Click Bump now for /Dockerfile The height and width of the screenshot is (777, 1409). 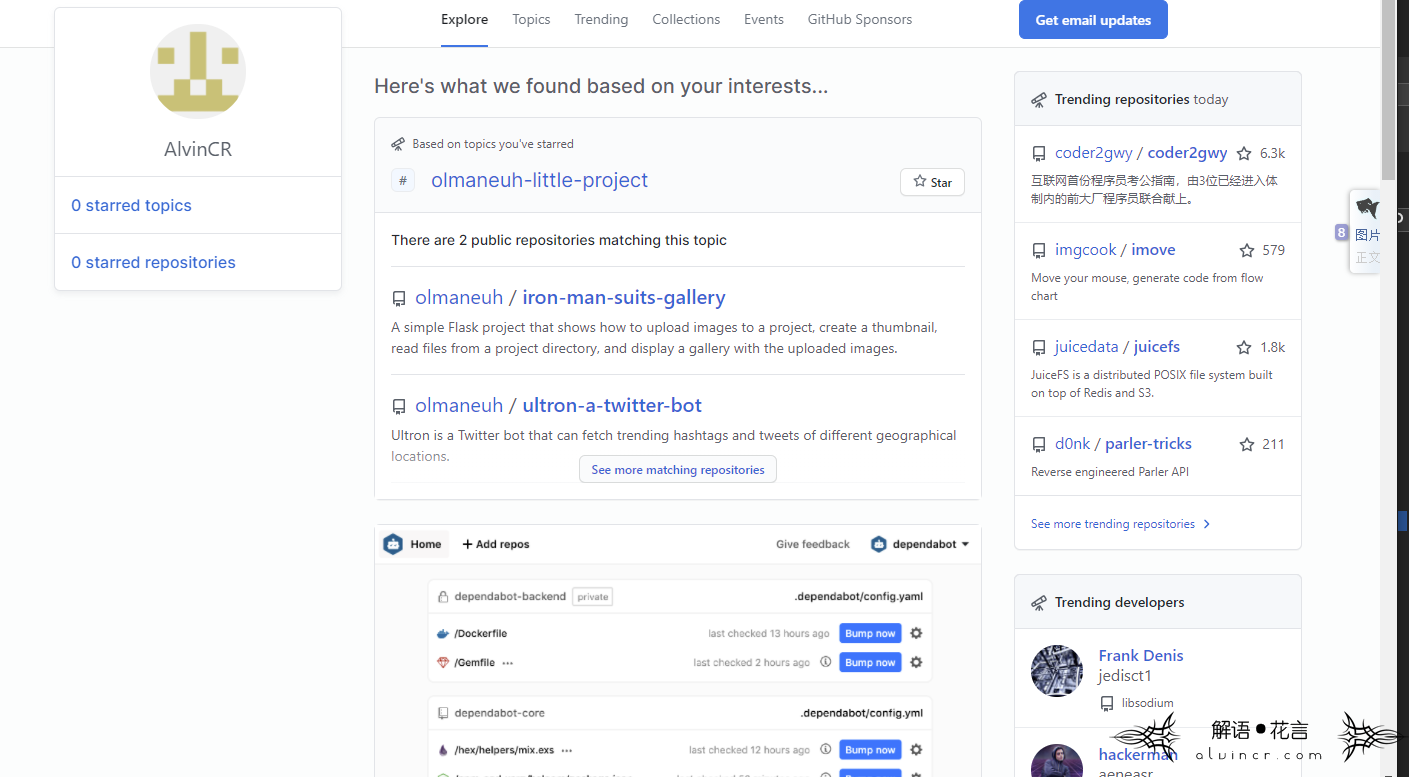click(x=870, y=633)
